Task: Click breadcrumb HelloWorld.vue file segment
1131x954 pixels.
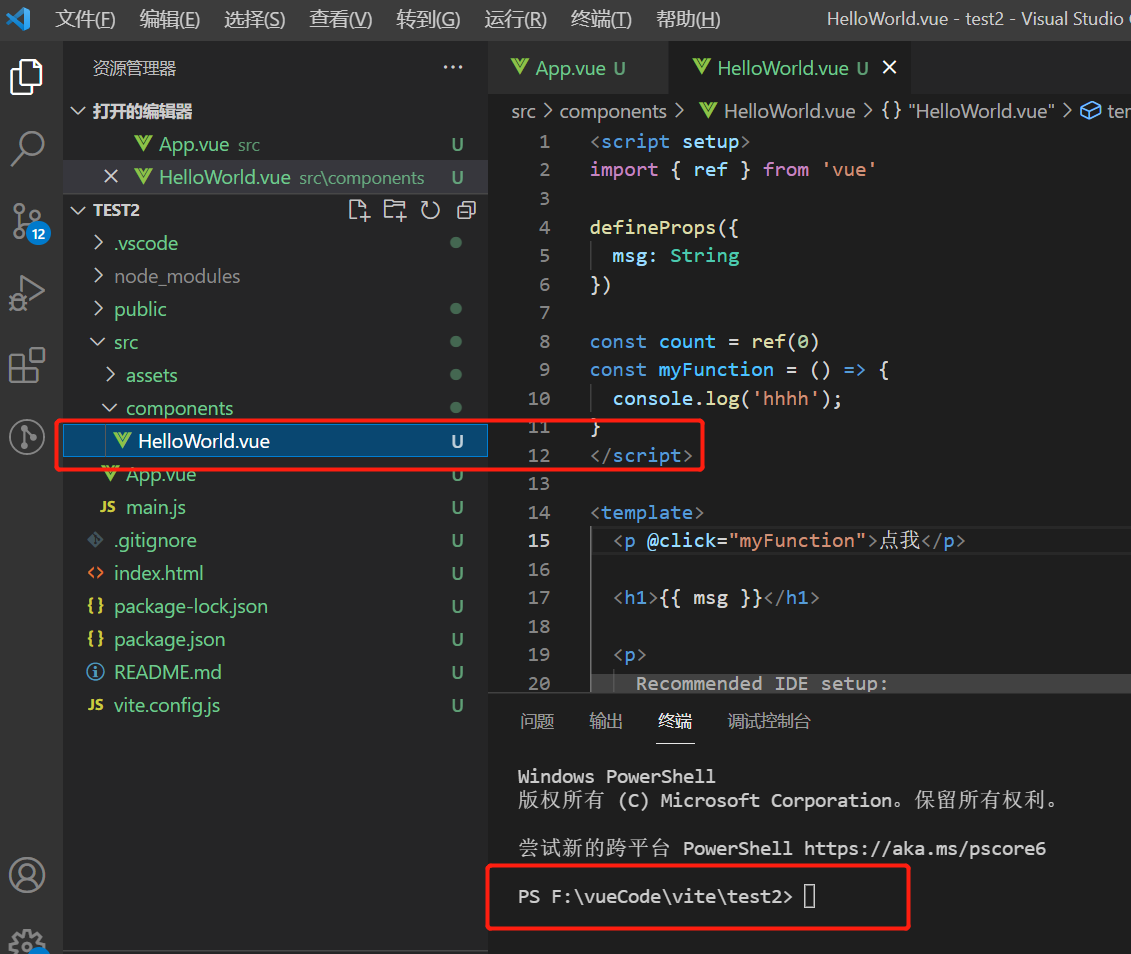Action: point(778,111)
